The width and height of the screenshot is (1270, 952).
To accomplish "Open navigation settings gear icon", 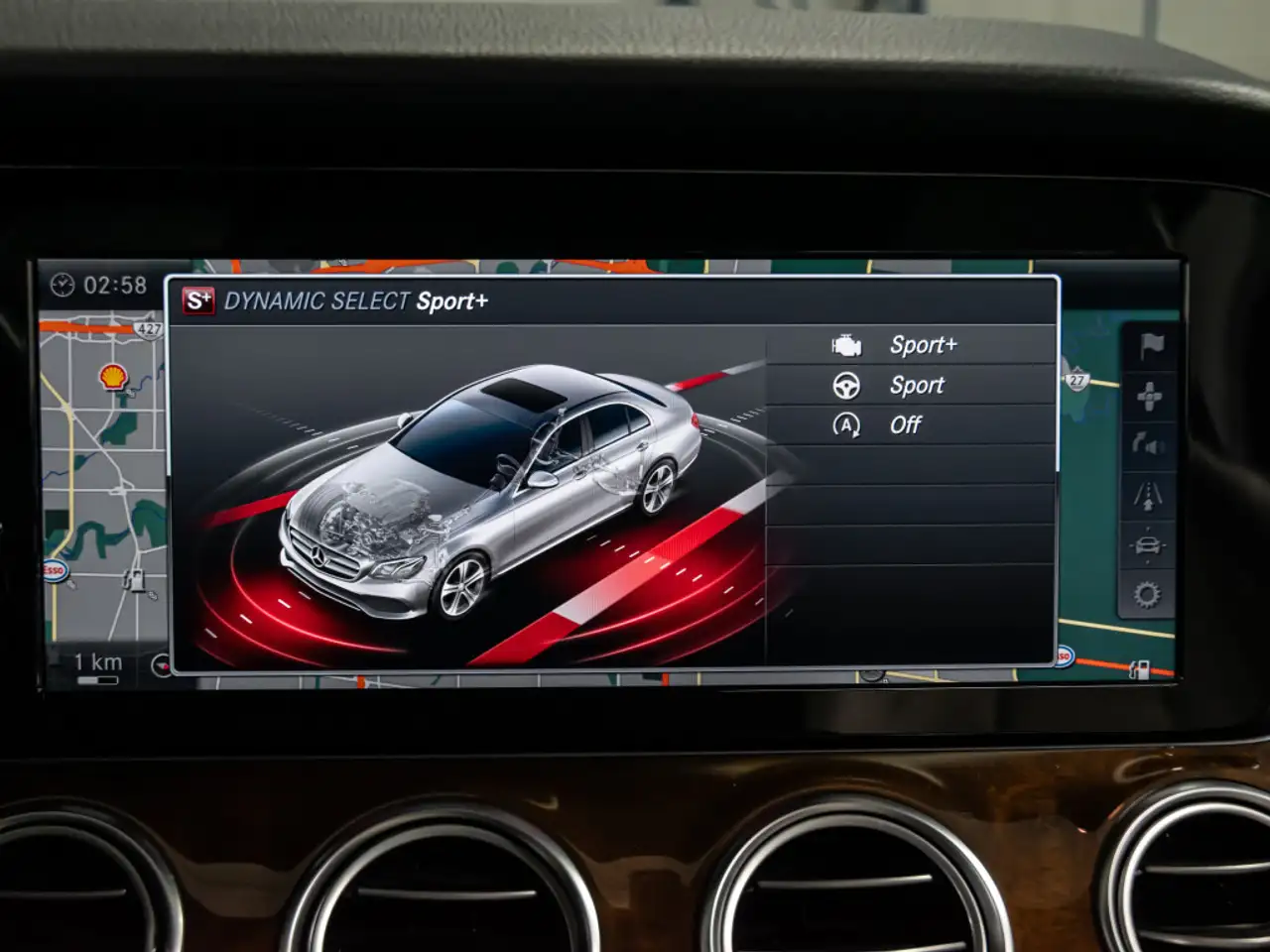I will tap(1147, 595).
